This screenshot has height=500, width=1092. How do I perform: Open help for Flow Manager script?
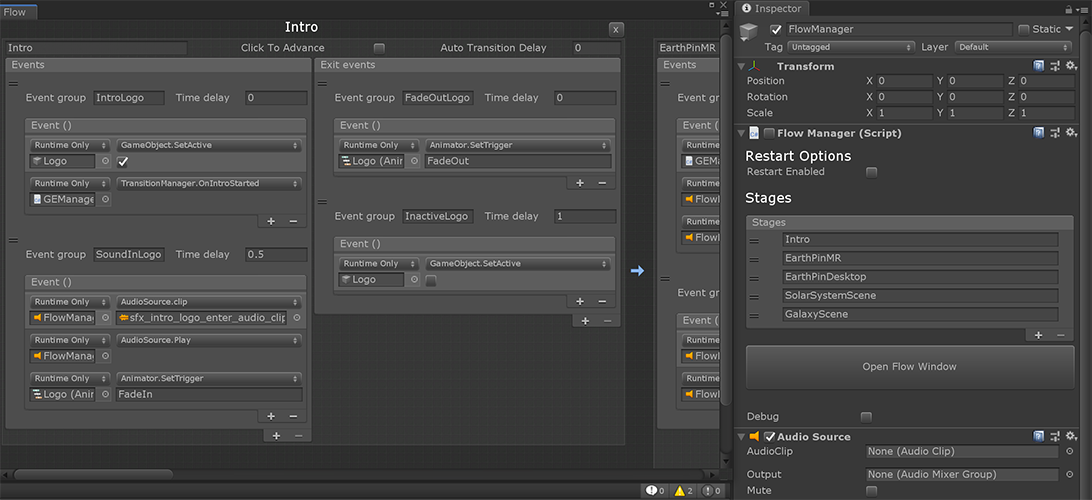click(x=1038, y=132)
